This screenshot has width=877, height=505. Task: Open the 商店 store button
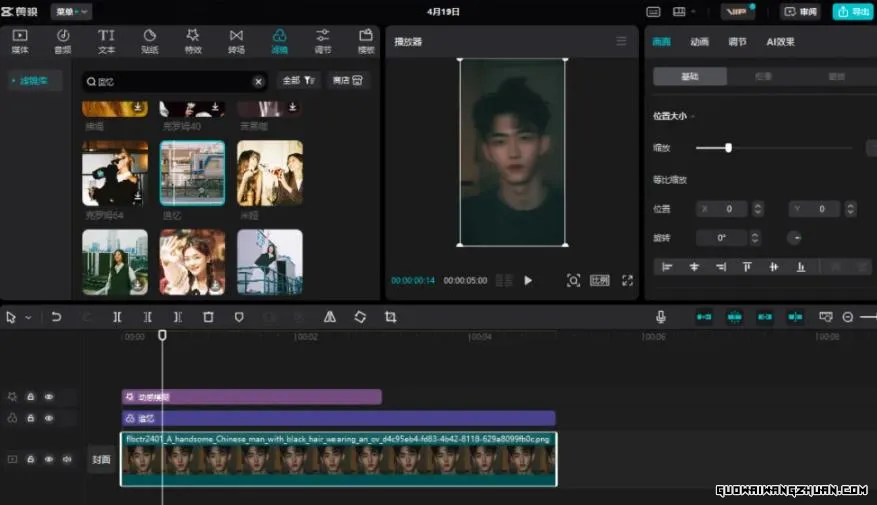coord(347,81)
